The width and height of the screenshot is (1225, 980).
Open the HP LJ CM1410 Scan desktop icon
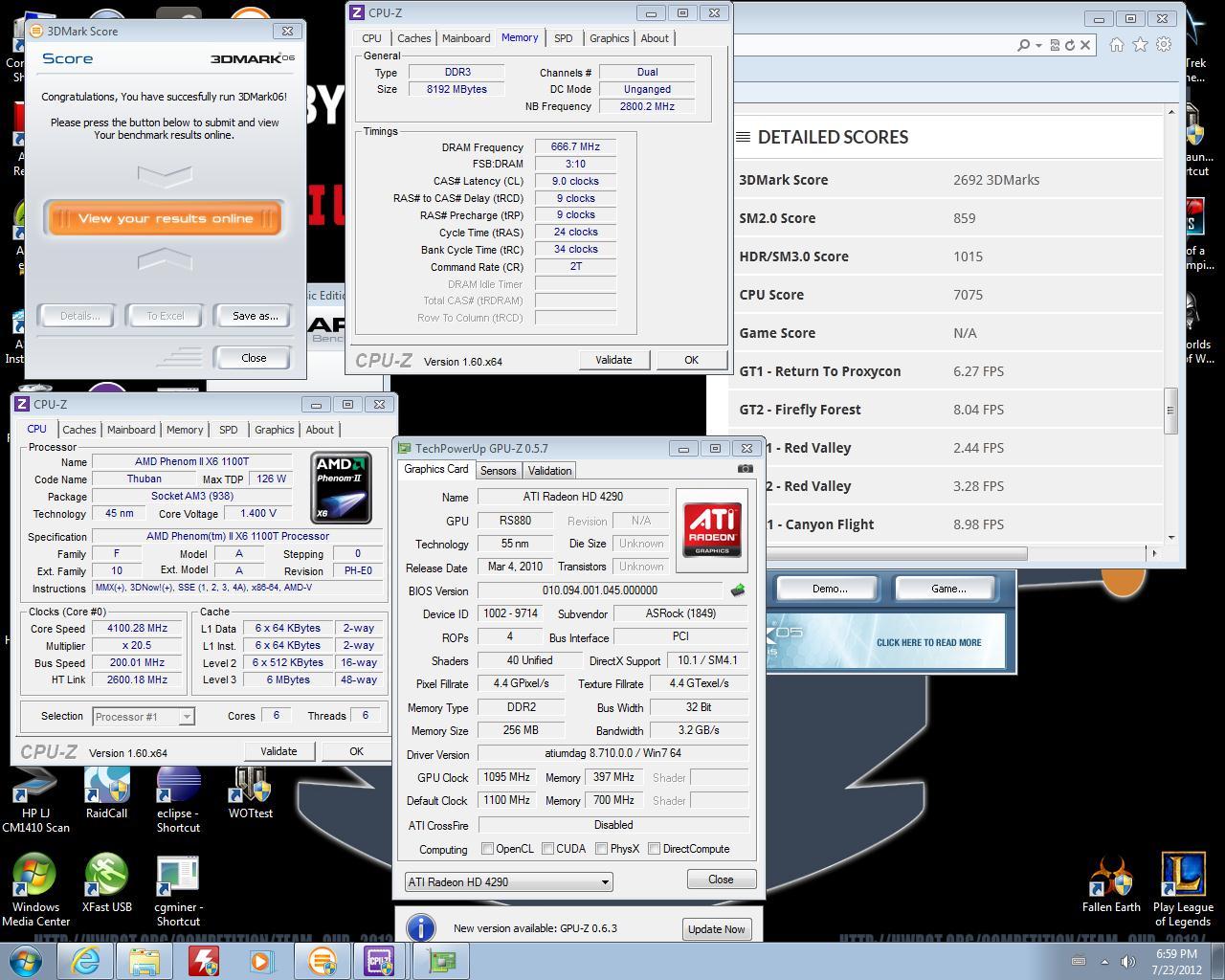click(x=35, y=800)
